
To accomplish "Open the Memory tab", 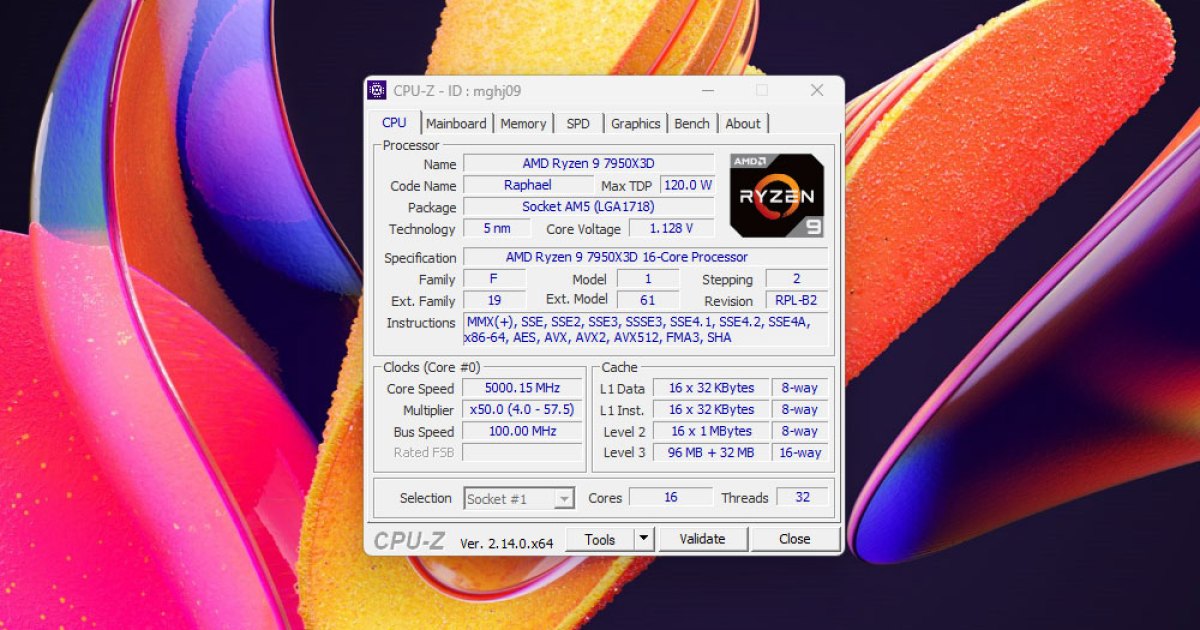I will point(523,124).
